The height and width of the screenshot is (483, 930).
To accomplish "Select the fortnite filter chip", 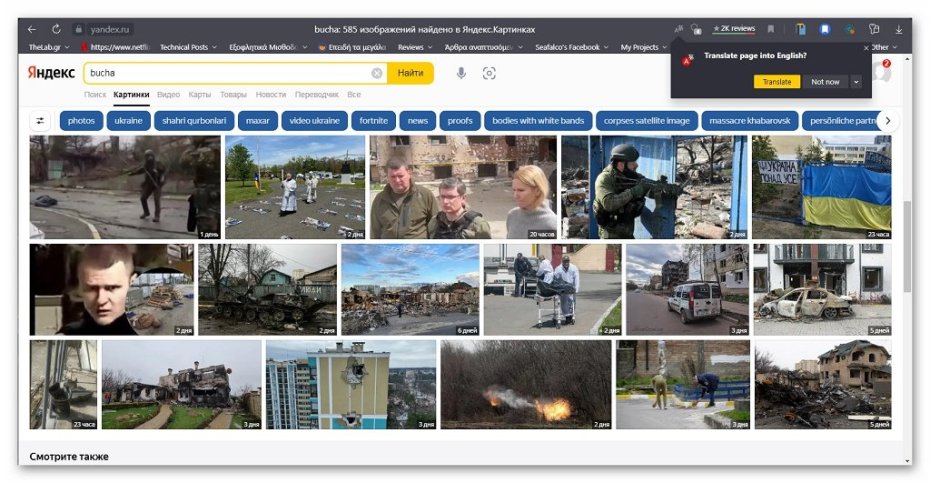I will 374,120.
